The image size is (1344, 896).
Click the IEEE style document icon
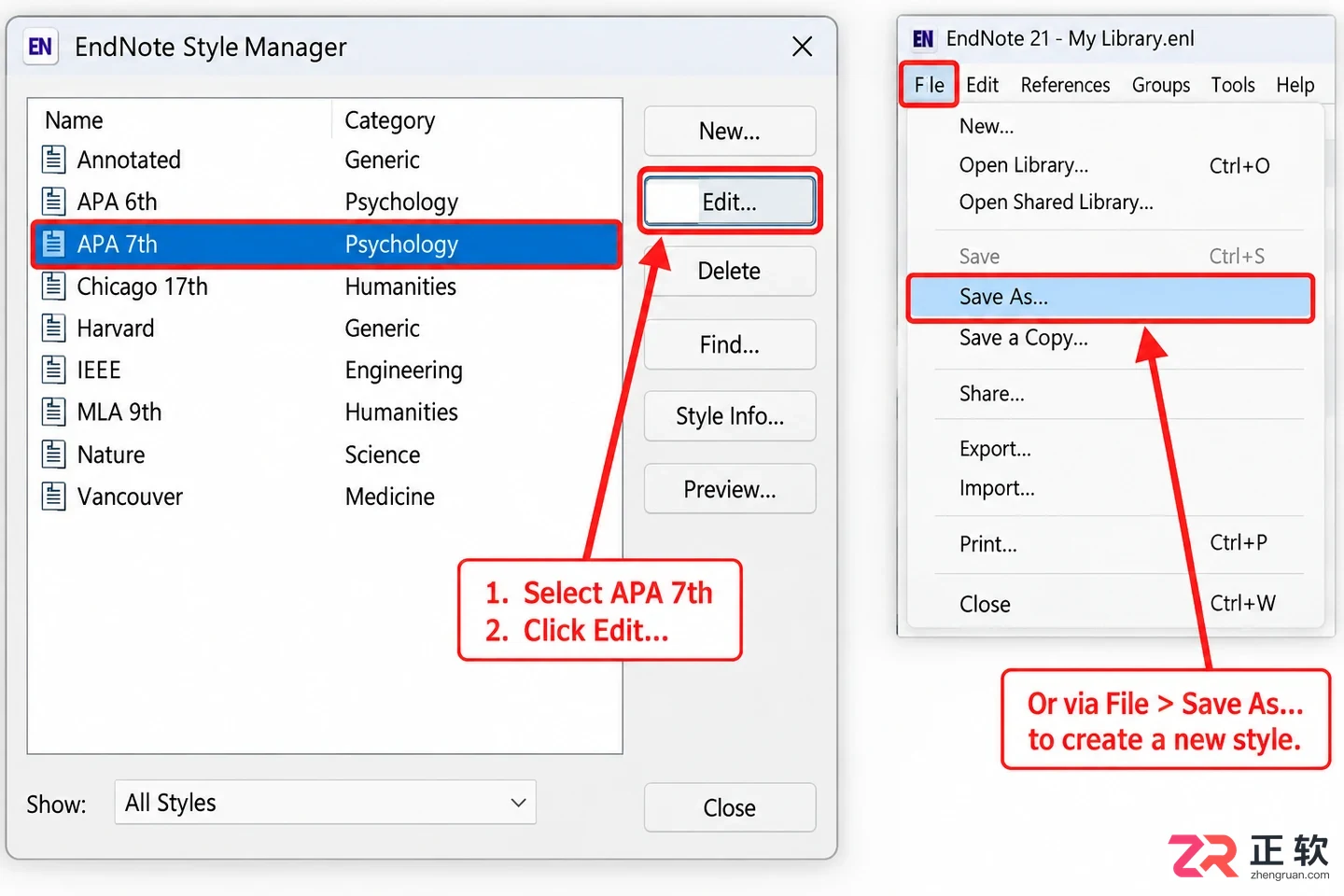pyautogui.click(x=54, y=370)
